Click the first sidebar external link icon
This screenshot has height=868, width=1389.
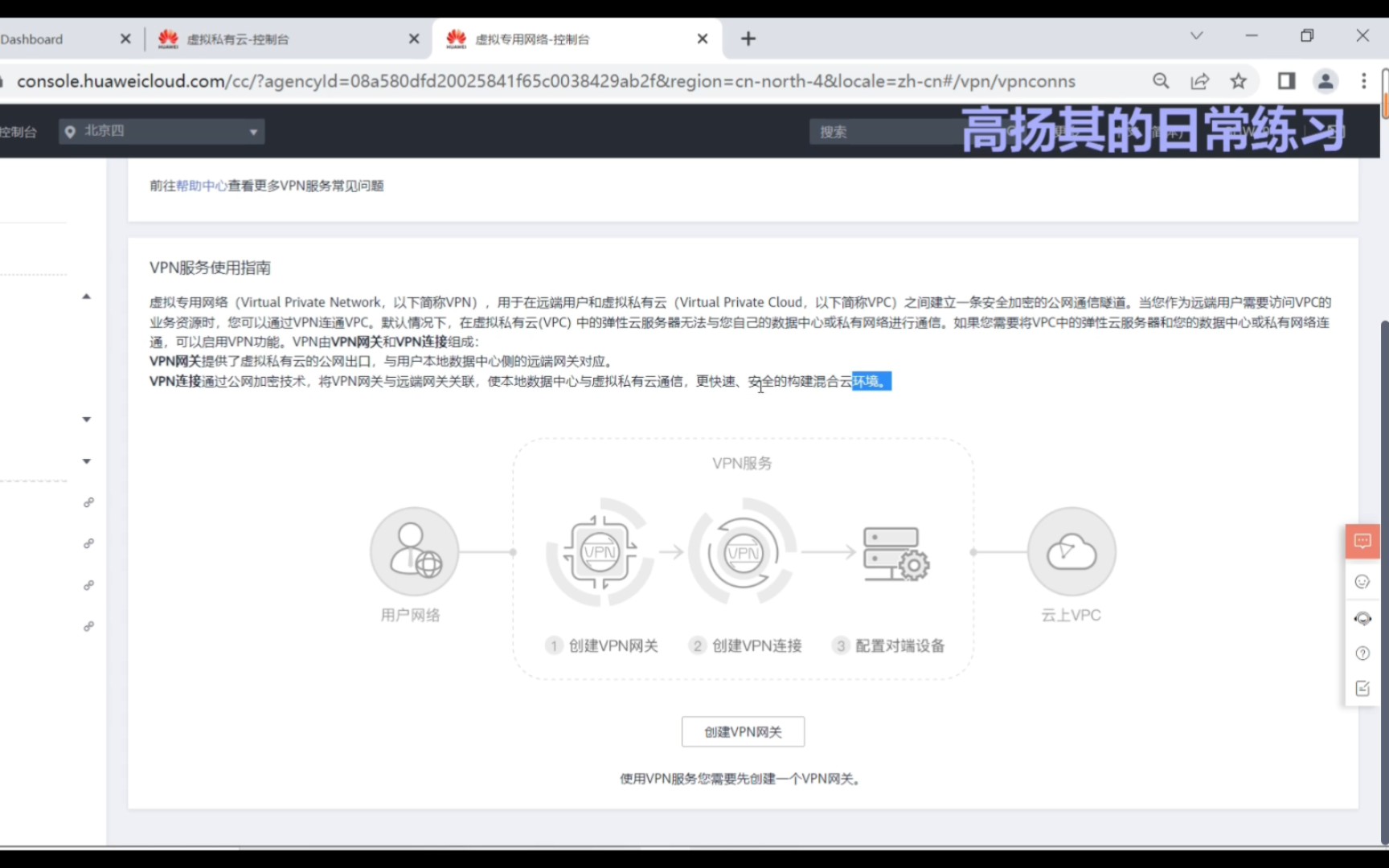88,503
